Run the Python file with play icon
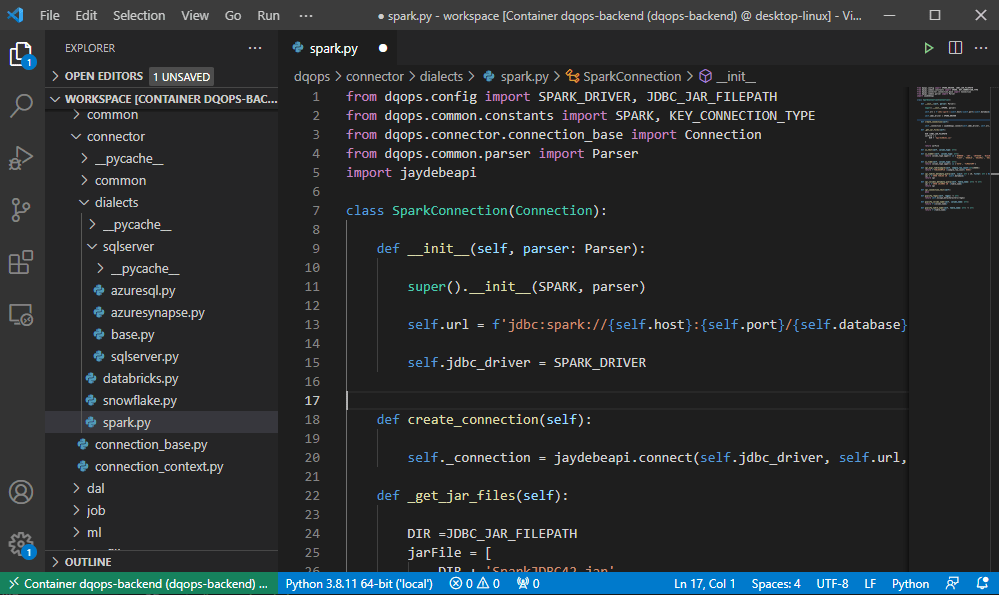The width and height of the screenshot is (999, 595). [x=929, y=48]
